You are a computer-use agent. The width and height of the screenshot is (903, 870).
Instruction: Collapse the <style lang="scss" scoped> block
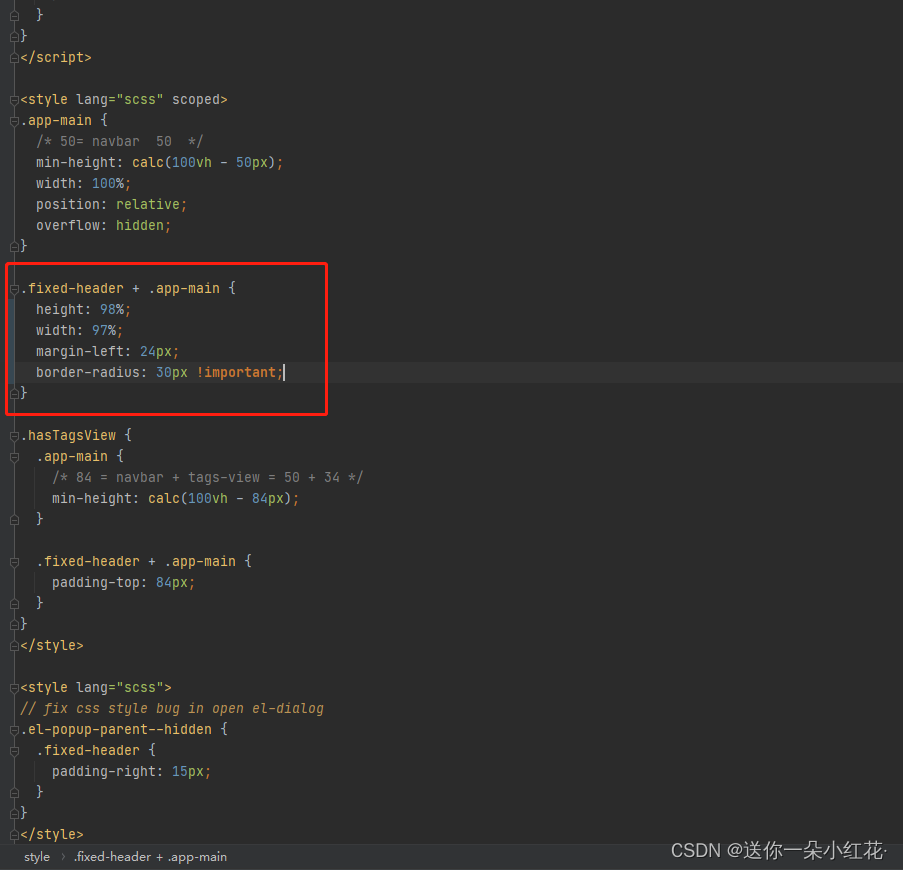click(14, 100)
